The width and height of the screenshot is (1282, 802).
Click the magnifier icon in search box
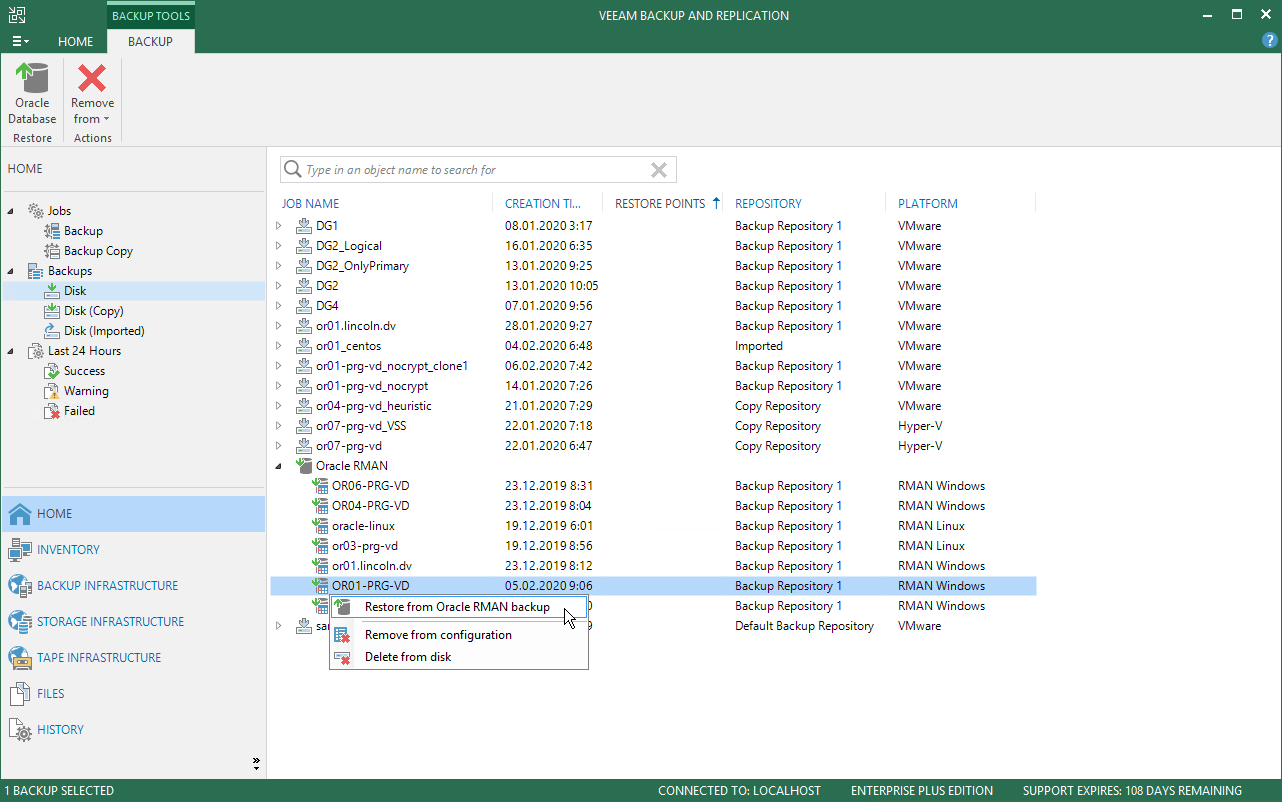[292, 170]
